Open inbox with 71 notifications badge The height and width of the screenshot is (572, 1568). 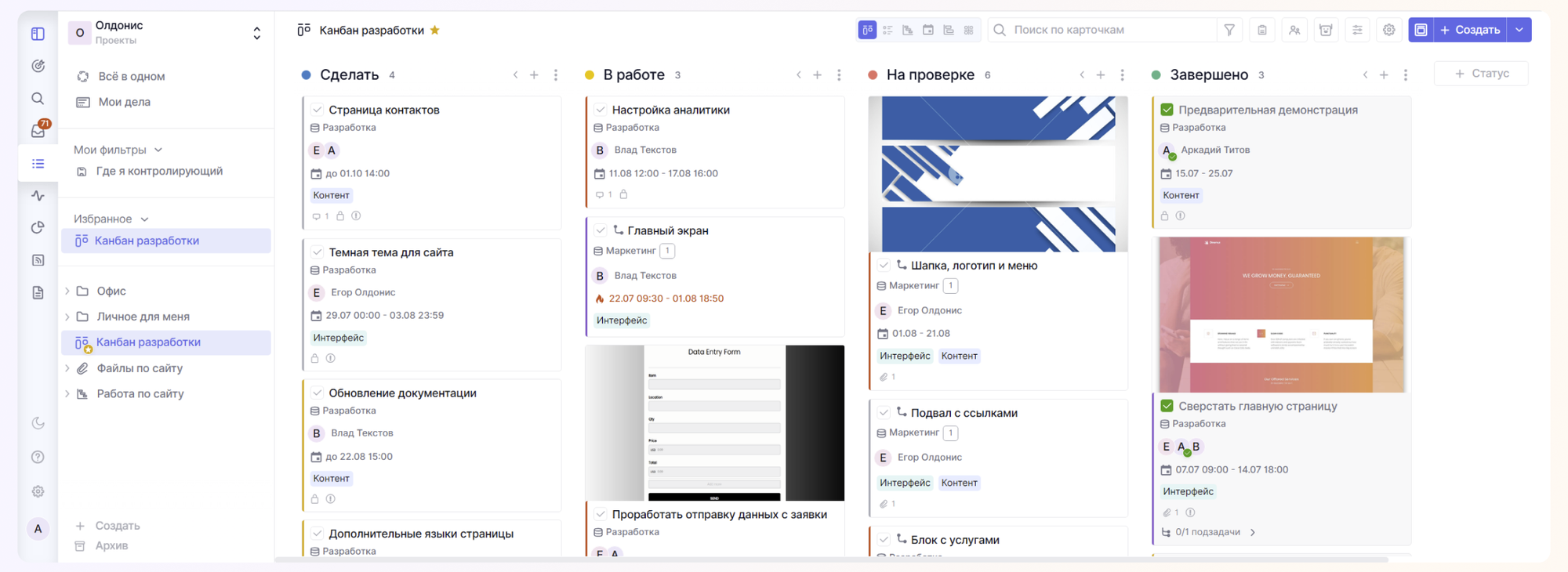(38, 130)
